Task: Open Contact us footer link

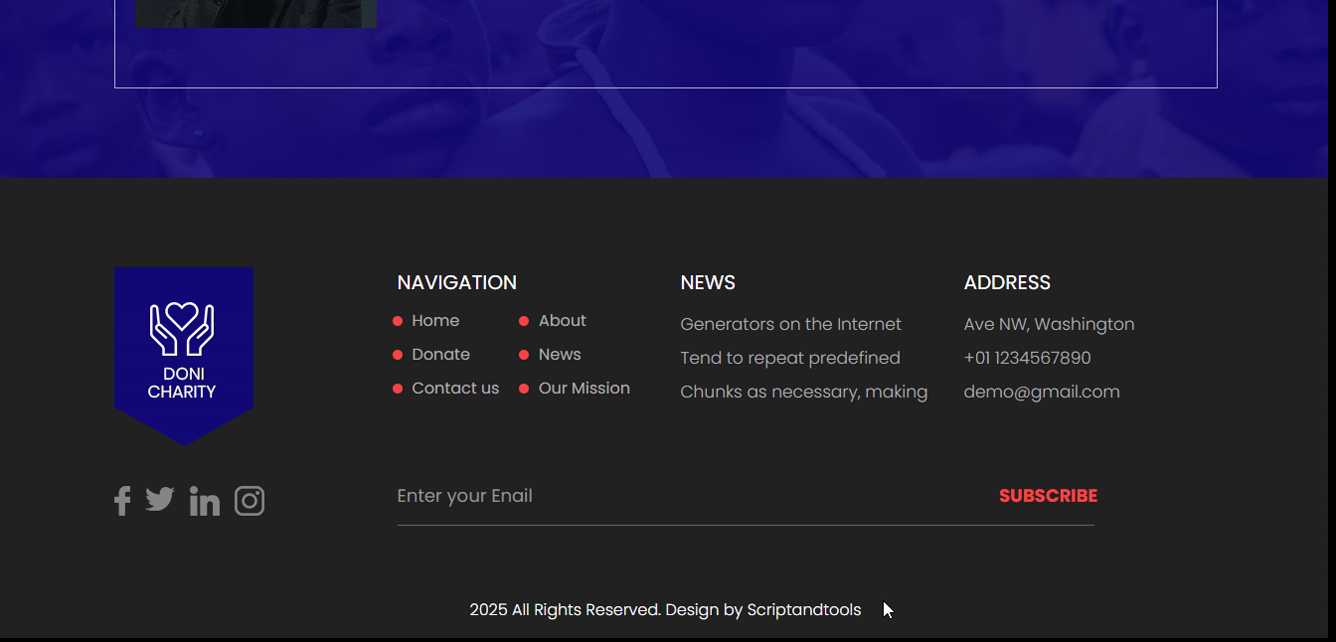Action: 455,388
